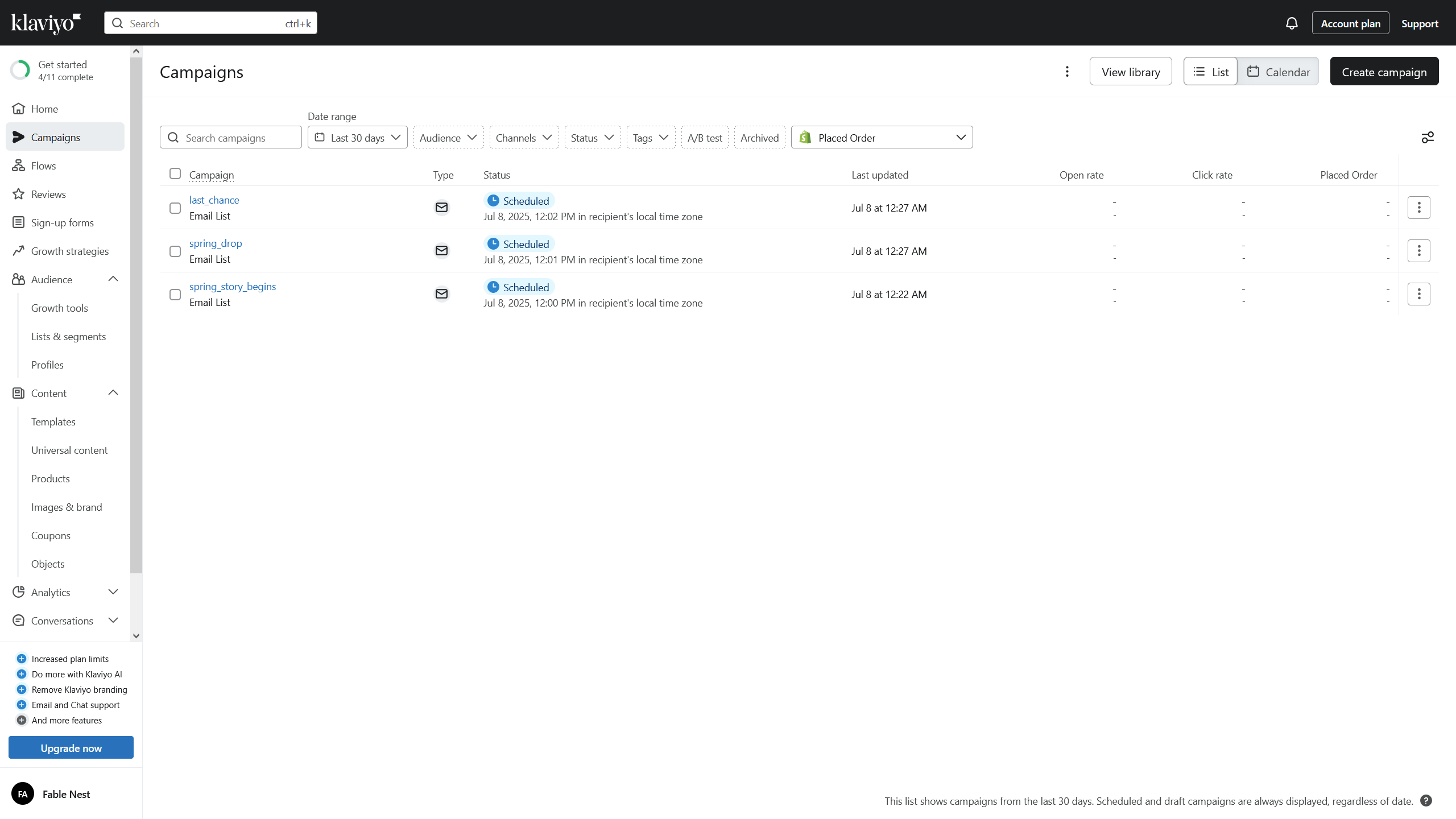This screenshot has width=1456, height=819.
Task: Toggle the Archived filter
Action: click(759, 138)
